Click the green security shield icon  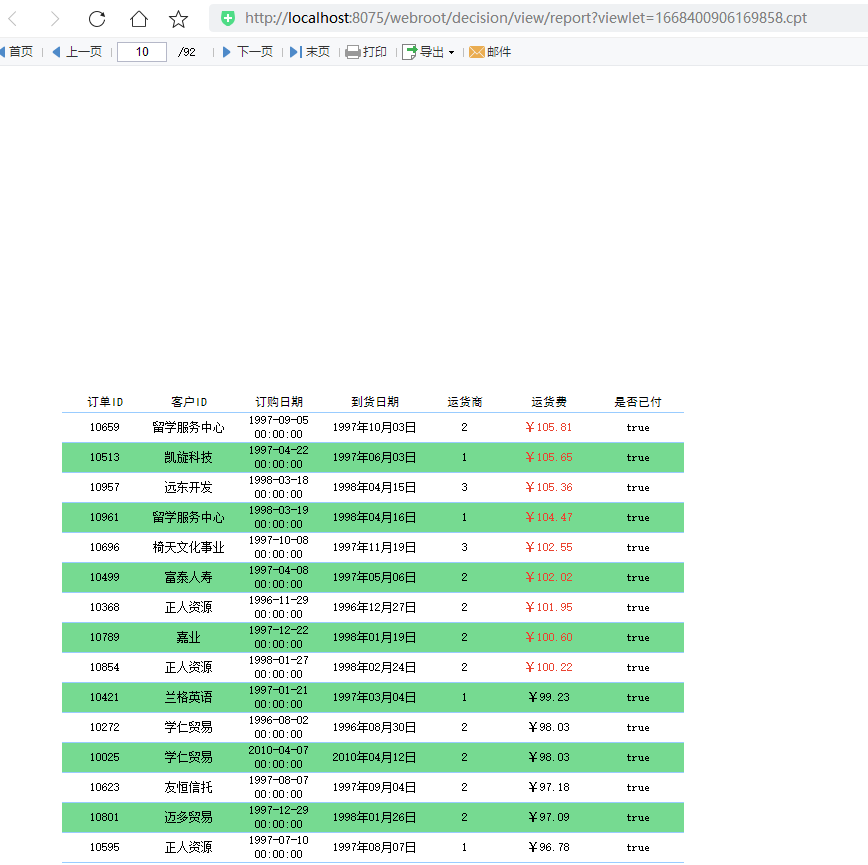228,18
